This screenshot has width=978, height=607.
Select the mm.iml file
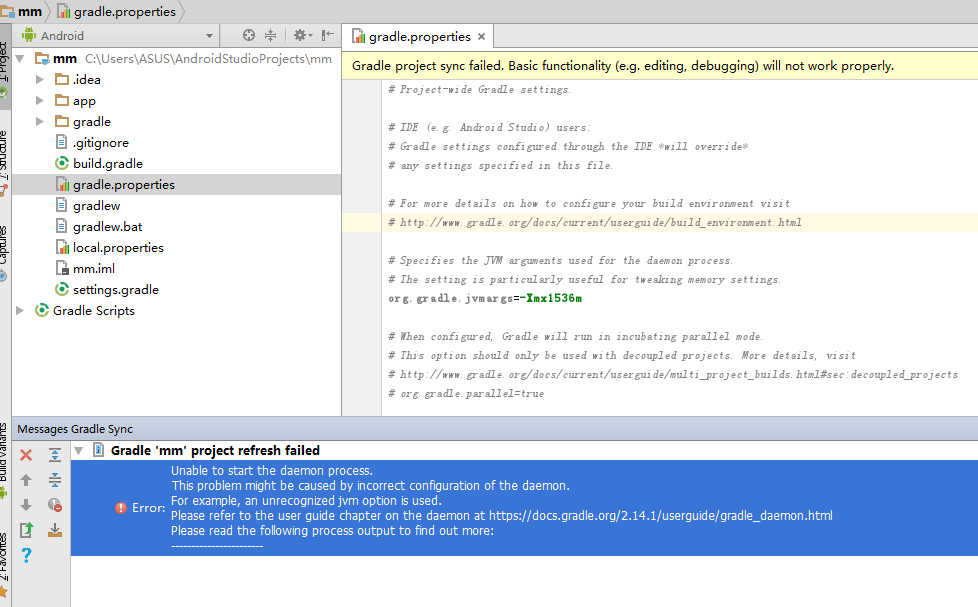[94, 269]
